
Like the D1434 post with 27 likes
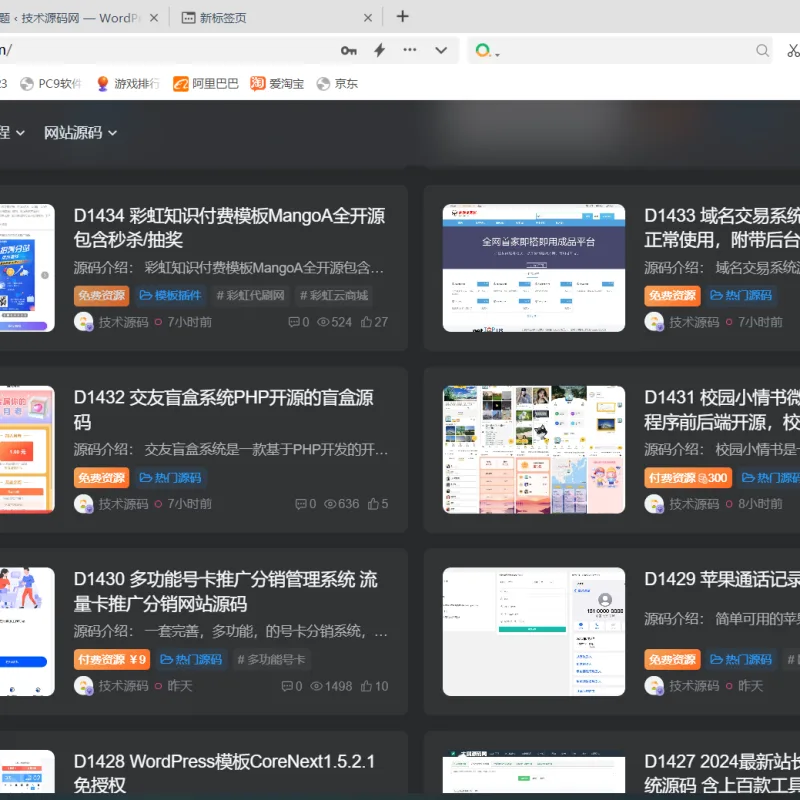(x=374, y=322)
